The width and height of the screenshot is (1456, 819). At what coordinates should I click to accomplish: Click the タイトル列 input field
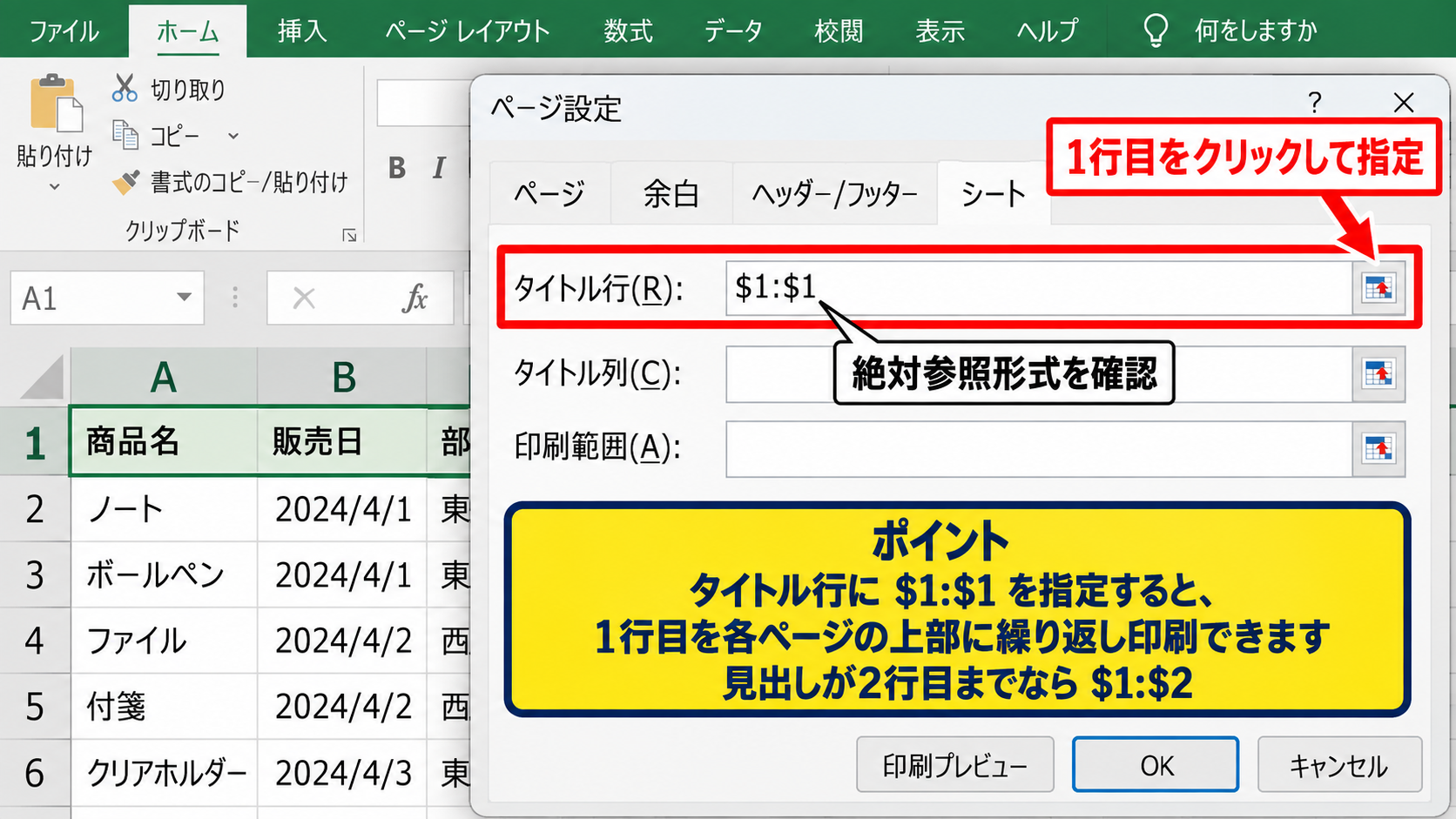tap(1039, 374)
